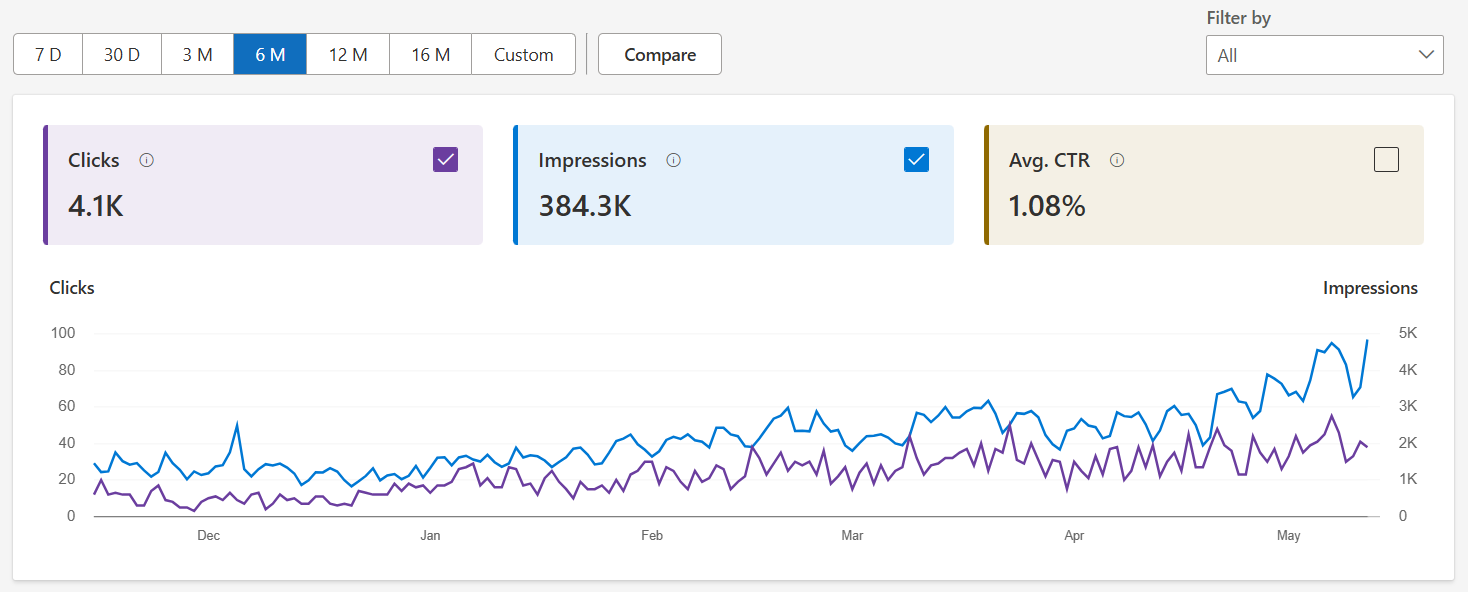Expand the filter dropdown chevron arrow
This screenshot has width=1468, height=592.
1426,55
